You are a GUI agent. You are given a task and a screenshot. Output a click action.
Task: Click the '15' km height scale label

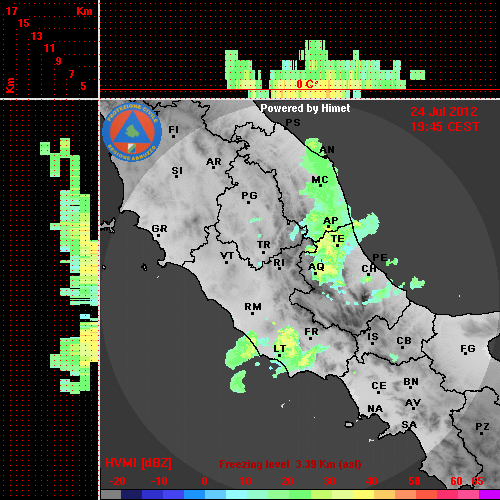24,23
